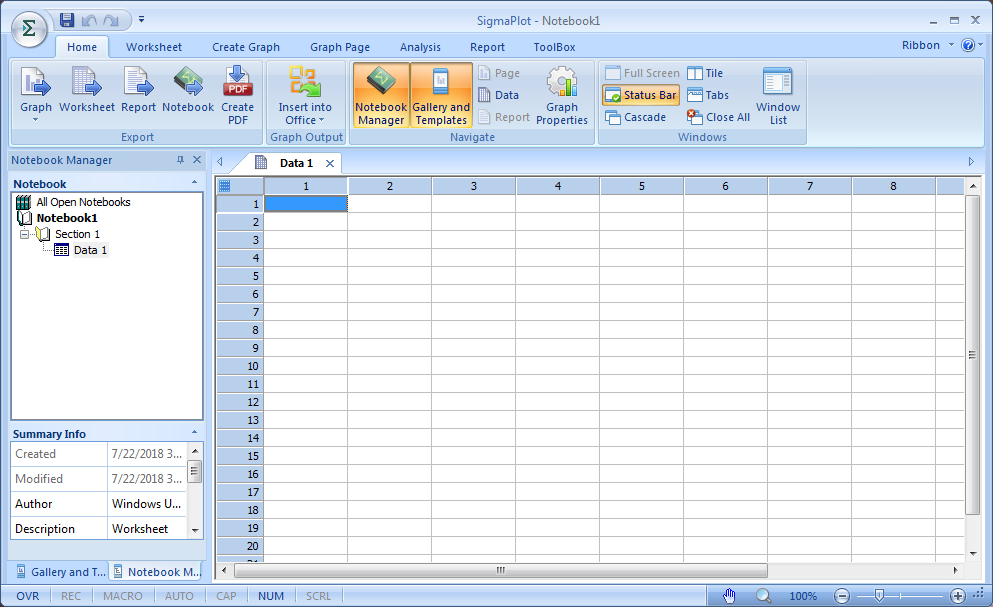The height and width of the screenshot is (607, 993).
Task: Open the Create Graph ribbon tab
Action: click(246, 47)
